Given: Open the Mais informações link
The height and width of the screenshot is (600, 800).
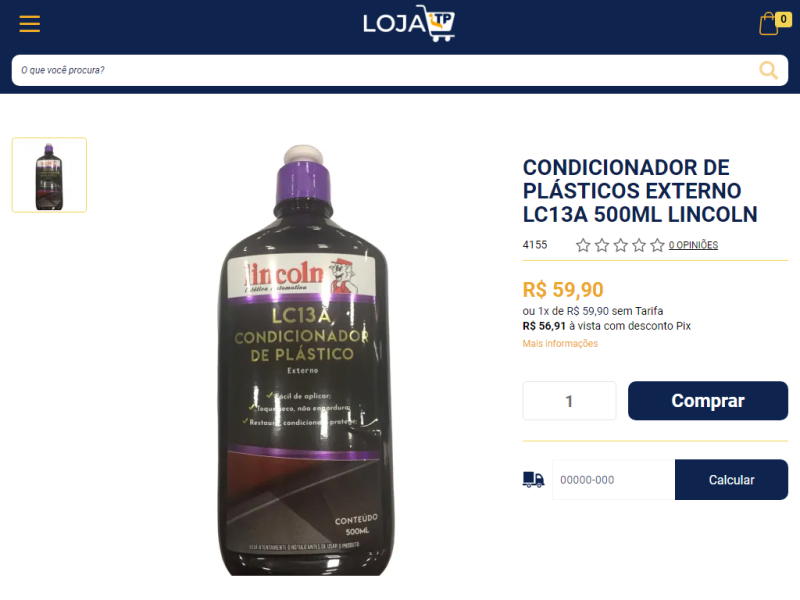Looking at the screenshot, I should [x=560, y=343].
